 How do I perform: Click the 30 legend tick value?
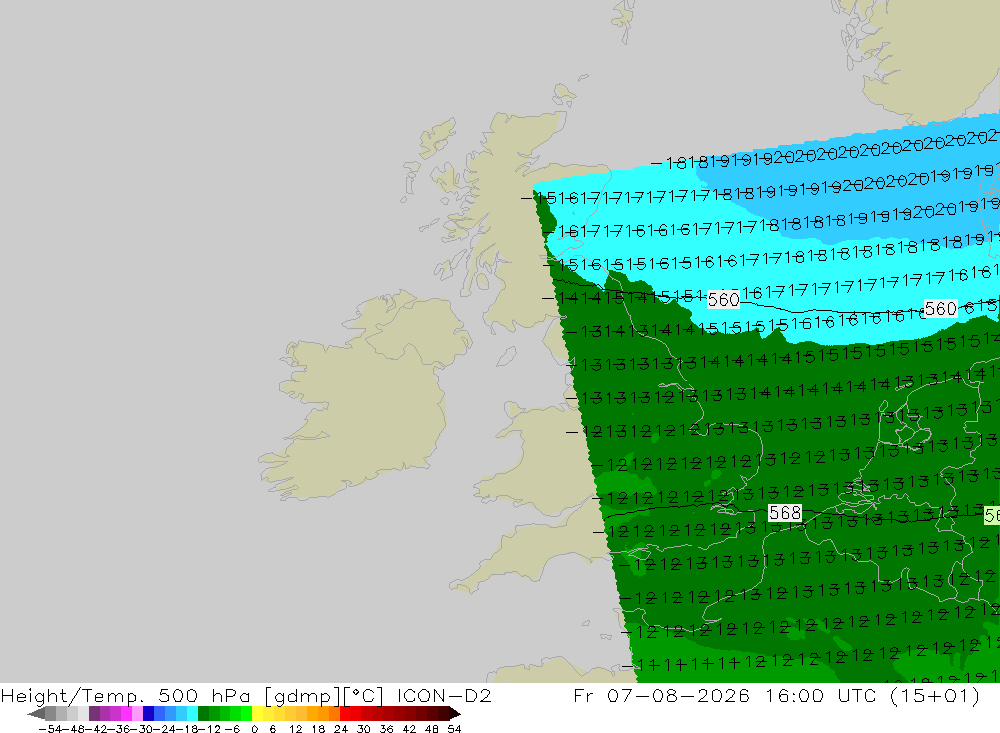click(364, 729)
